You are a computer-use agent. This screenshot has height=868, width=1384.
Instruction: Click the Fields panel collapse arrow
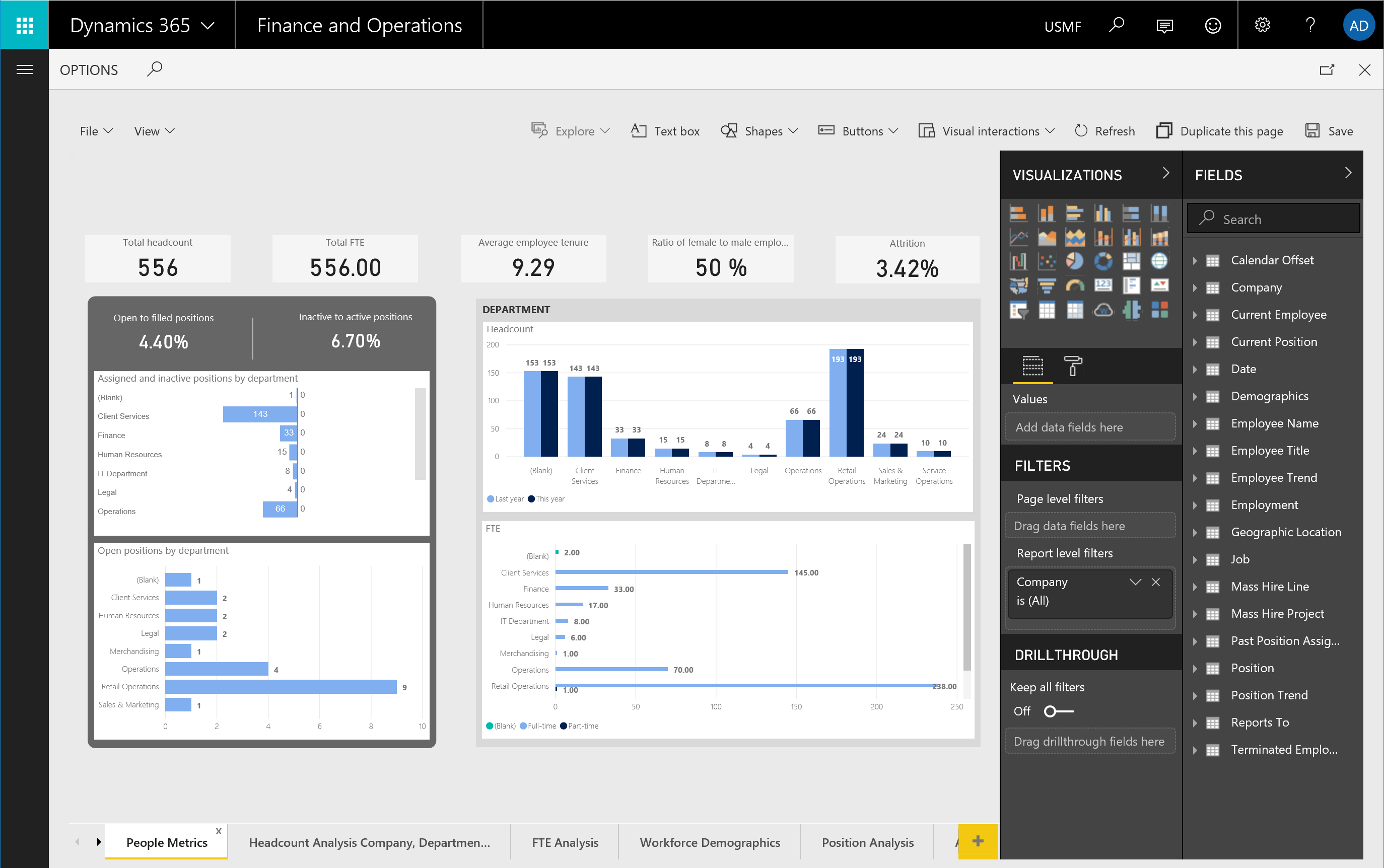(x=1350, y=175)
